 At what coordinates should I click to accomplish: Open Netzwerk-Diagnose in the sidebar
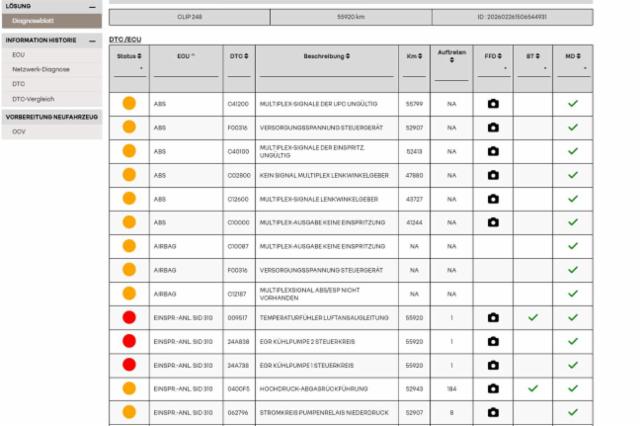39,70
